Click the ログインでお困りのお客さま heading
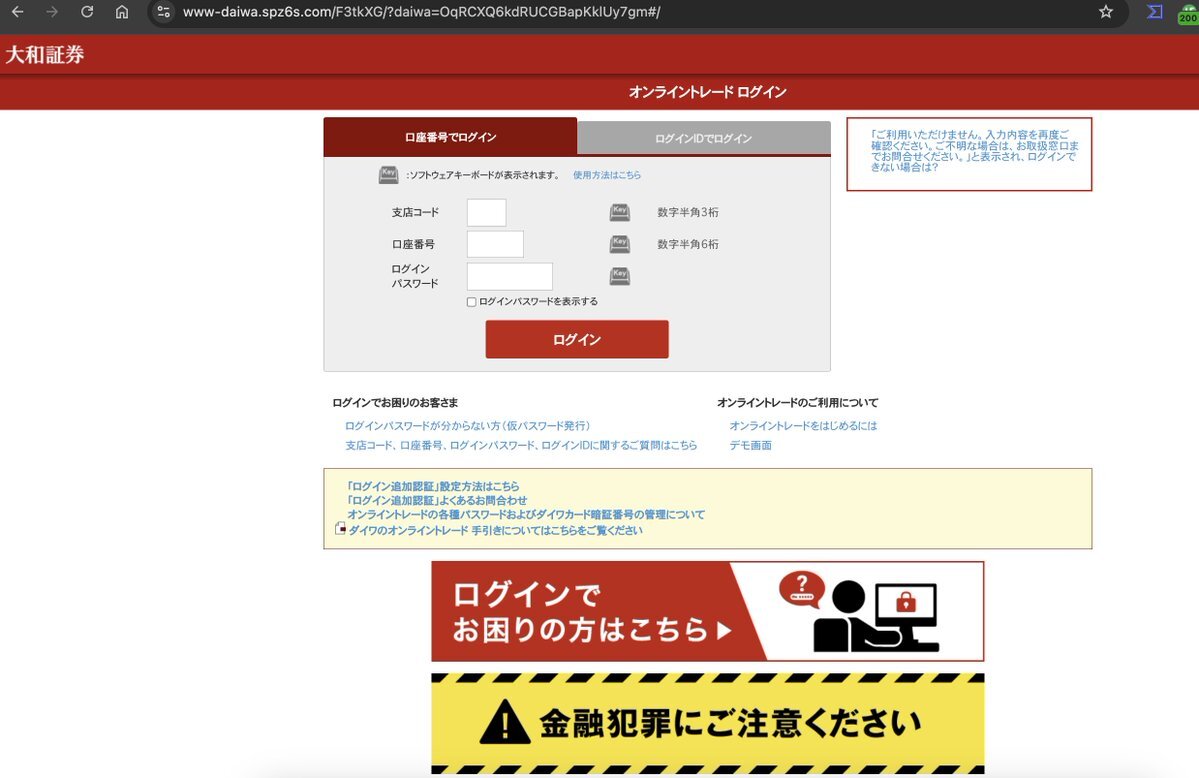The width and height of the screenshot is (1199, 778). coord(395,402)
